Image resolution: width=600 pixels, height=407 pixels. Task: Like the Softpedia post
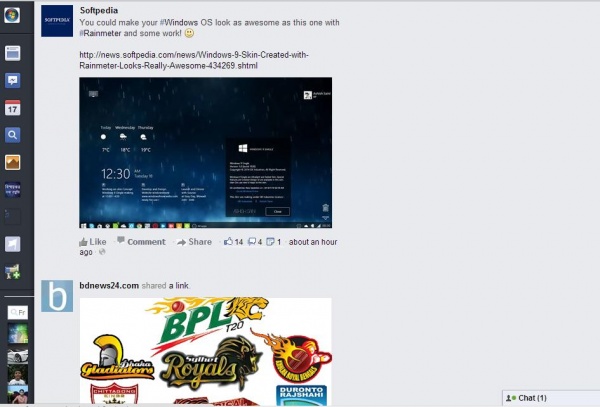pyautogui.click(x=93, y=242)
